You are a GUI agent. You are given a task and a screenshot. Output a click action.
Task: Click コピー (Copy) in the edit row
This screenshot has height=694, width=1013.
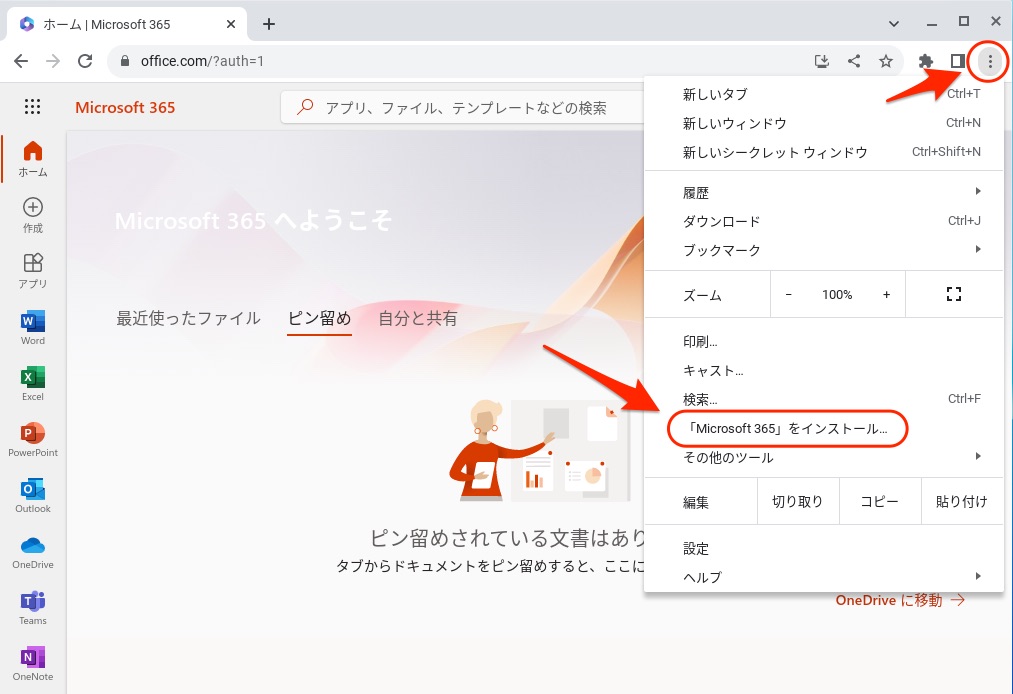tap(879, 501)
